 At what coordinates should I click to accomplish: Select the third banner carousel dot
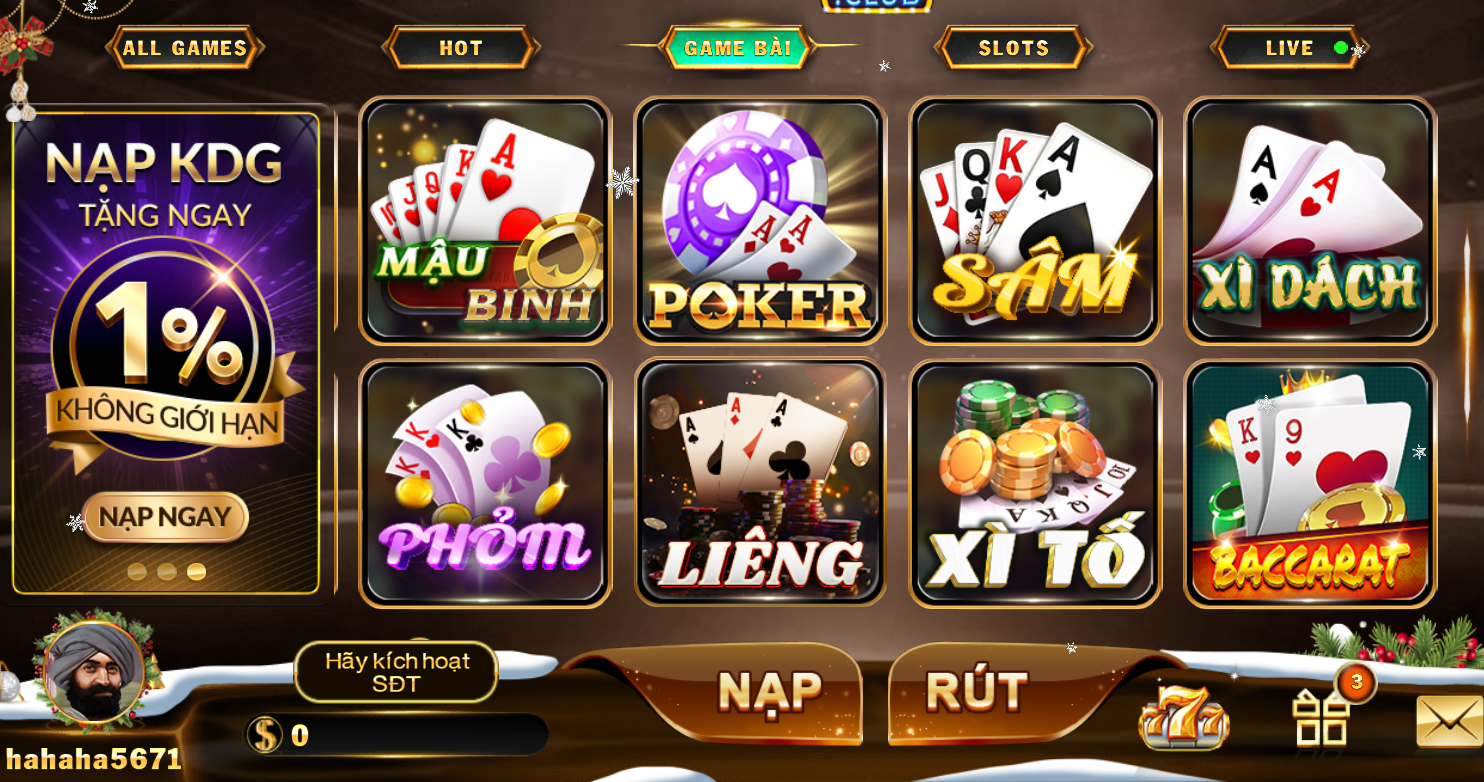tap(196, 572)
